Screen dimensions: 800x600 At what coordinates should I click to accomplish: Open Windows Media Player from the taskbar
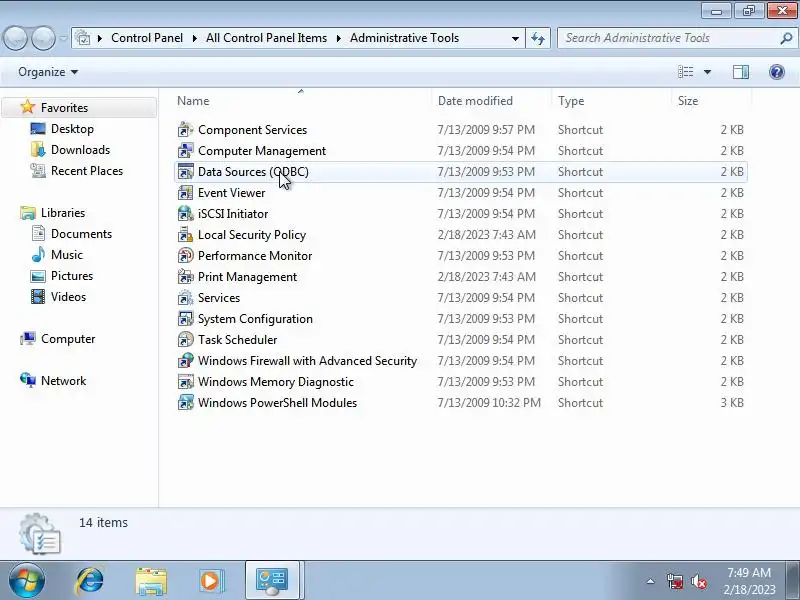[211, 580]
